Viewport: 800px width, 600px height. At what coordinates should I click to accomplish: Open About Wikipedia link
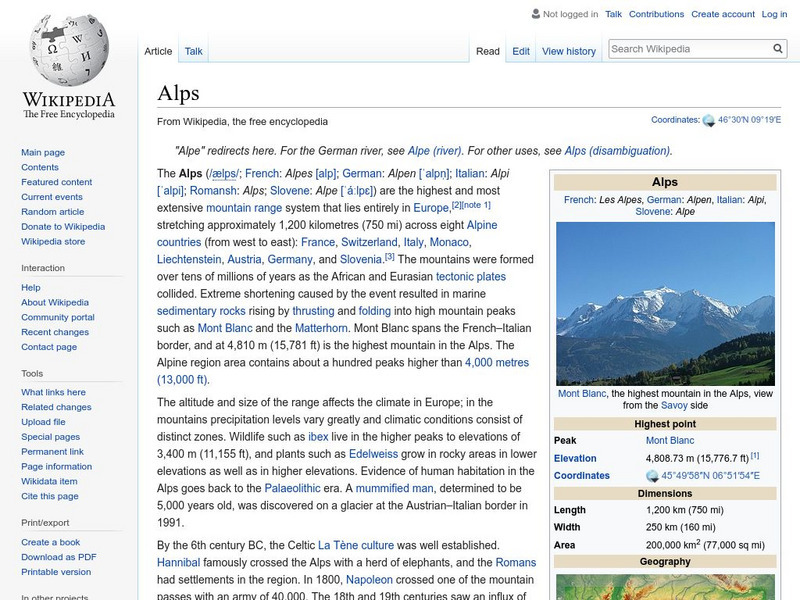point(55,302)
